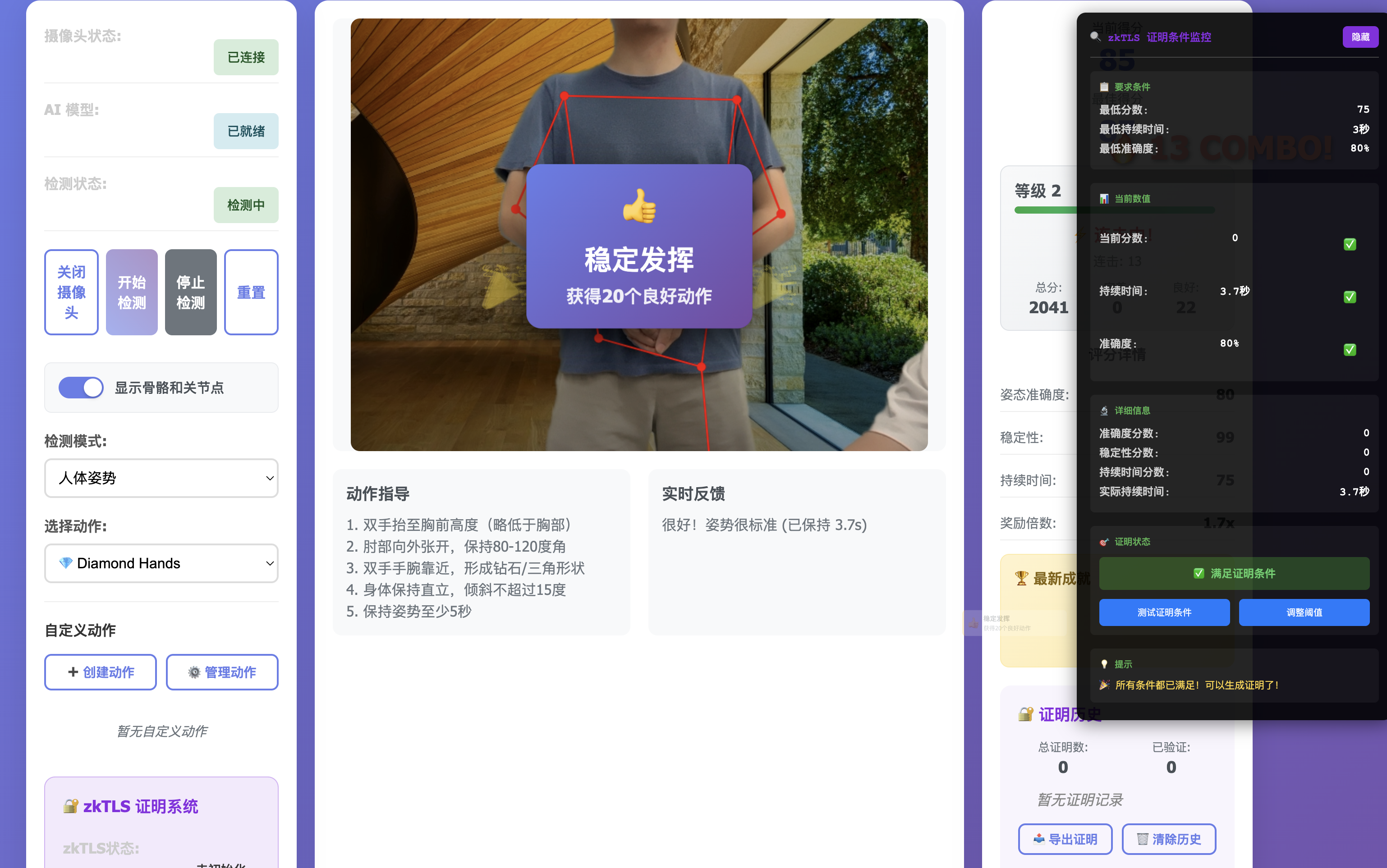
Task: Click the 重置 reset button
Action: click(x=251, y=292)
